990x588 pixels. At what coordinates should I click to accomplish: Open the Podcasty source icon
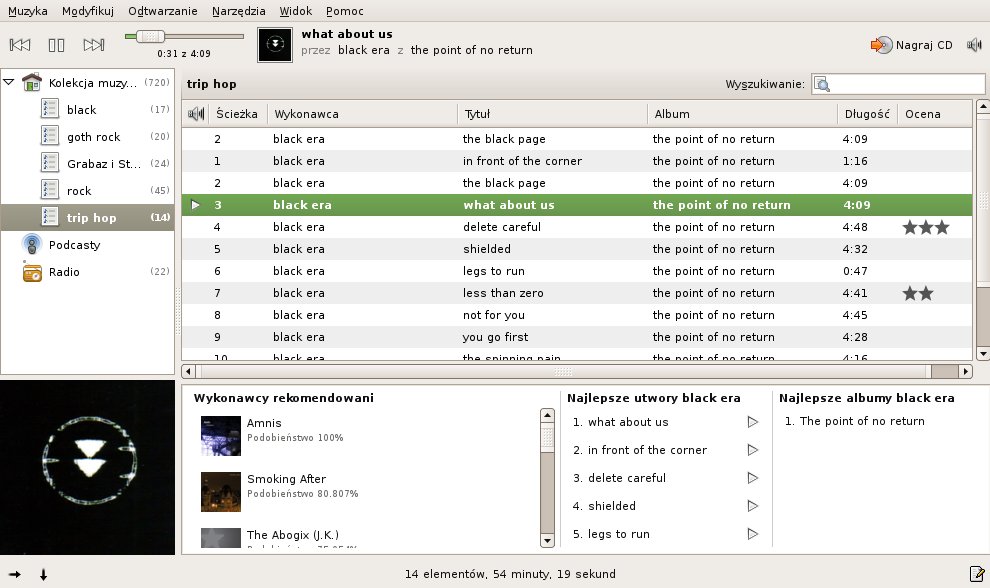[32, 244]
